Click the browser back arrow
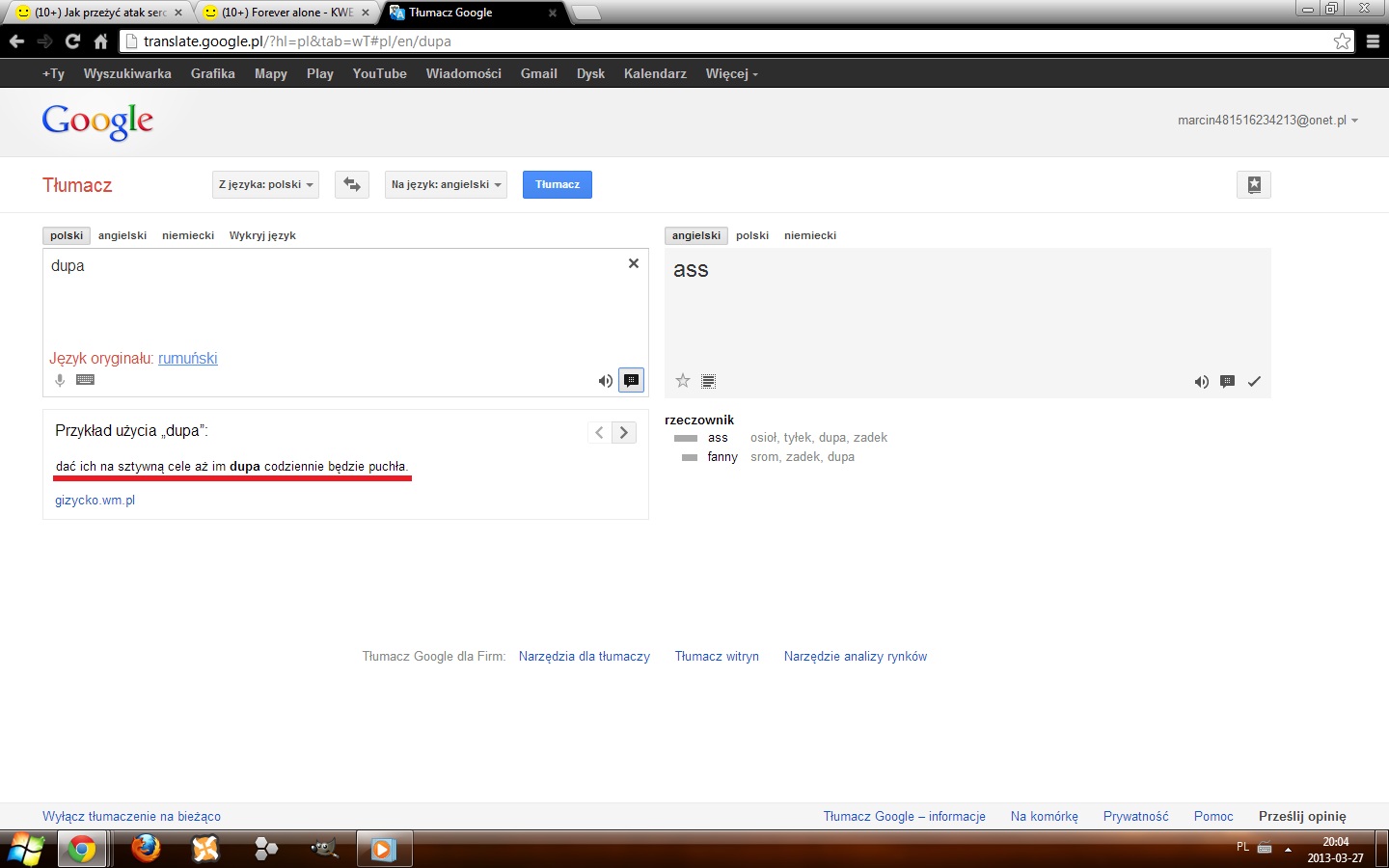 16,41
